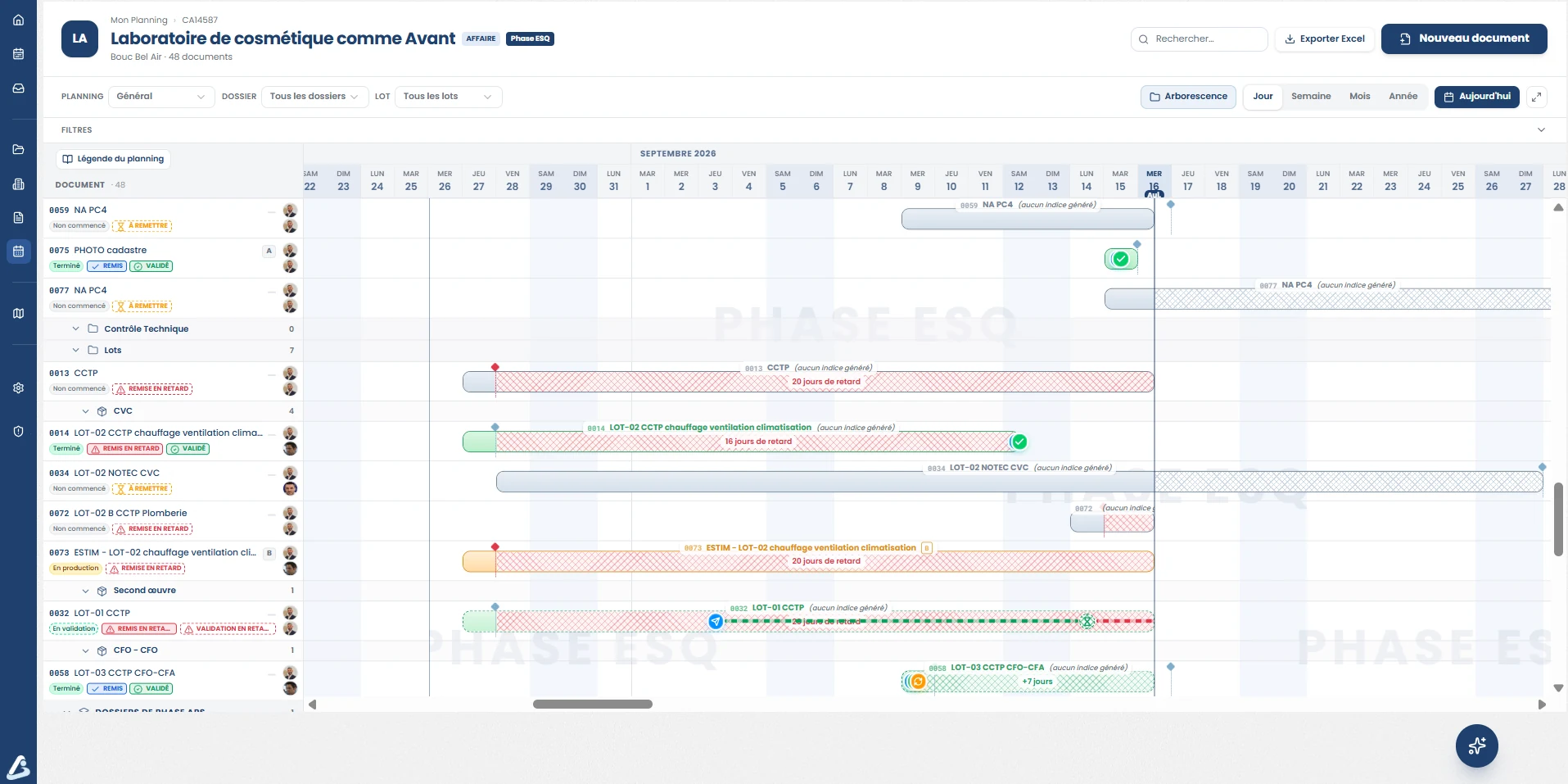The image size is (1568, 784).
Task: Click in the Rechercher search field
Action: (x=1199, y=39)
